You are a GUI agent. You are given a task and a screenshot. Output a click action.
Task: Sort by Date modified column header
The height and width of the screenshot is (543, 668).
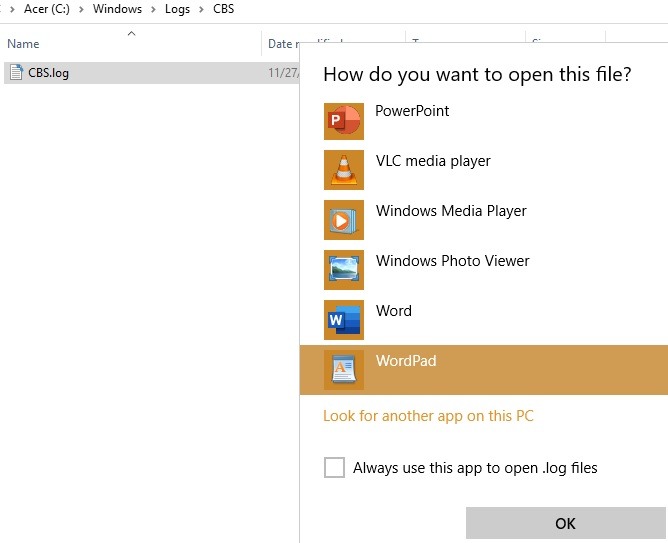coord(300,44)
